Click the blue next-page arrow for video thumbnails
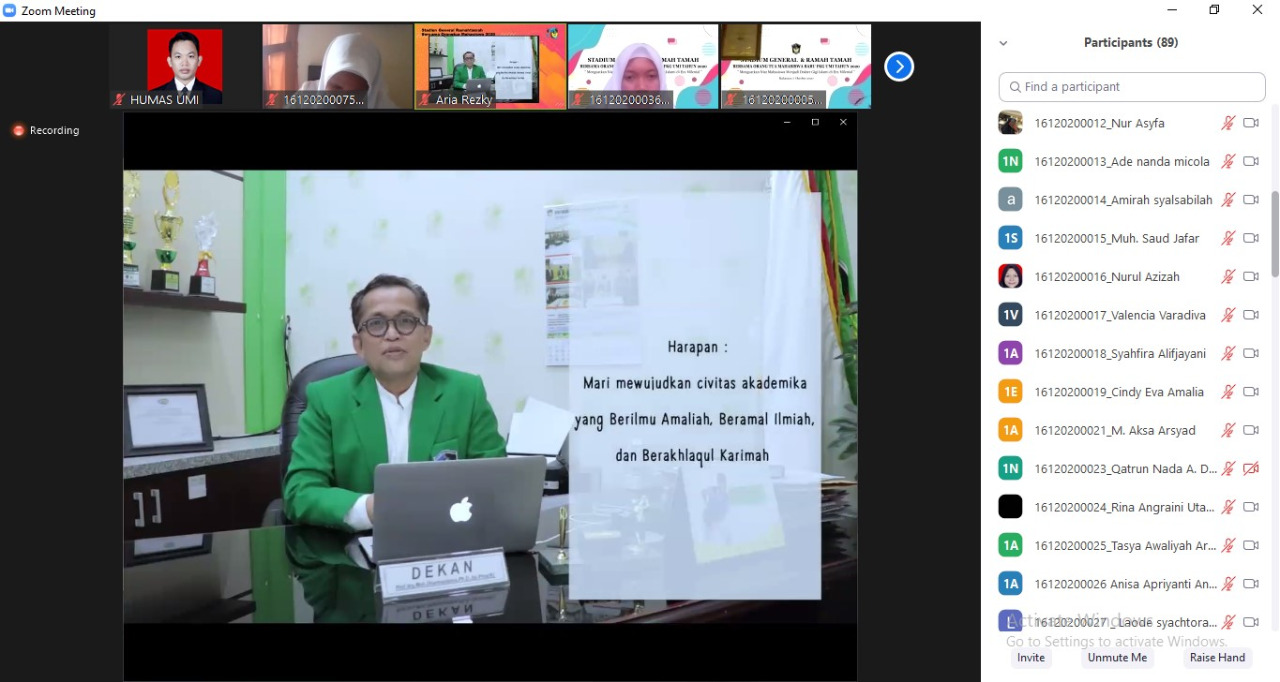 coord(899,67)
